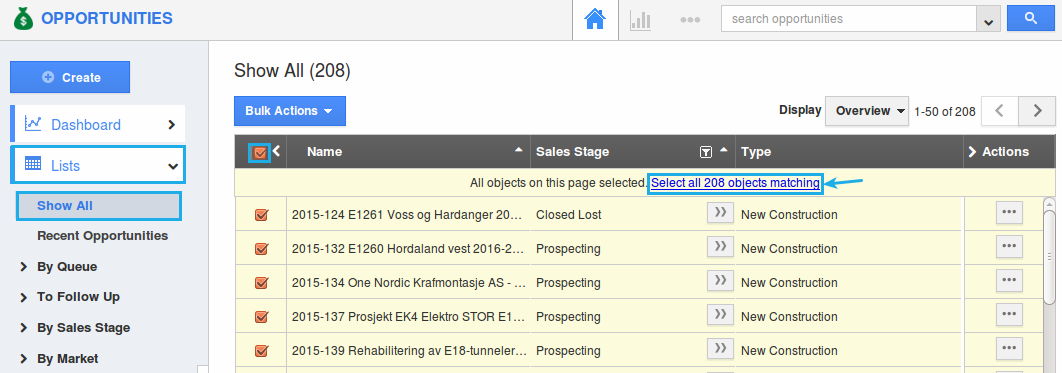The image size is (1062, 373).
Task: Open actions menu for 2015-134 One Nordic
Action: (1009, 280)
